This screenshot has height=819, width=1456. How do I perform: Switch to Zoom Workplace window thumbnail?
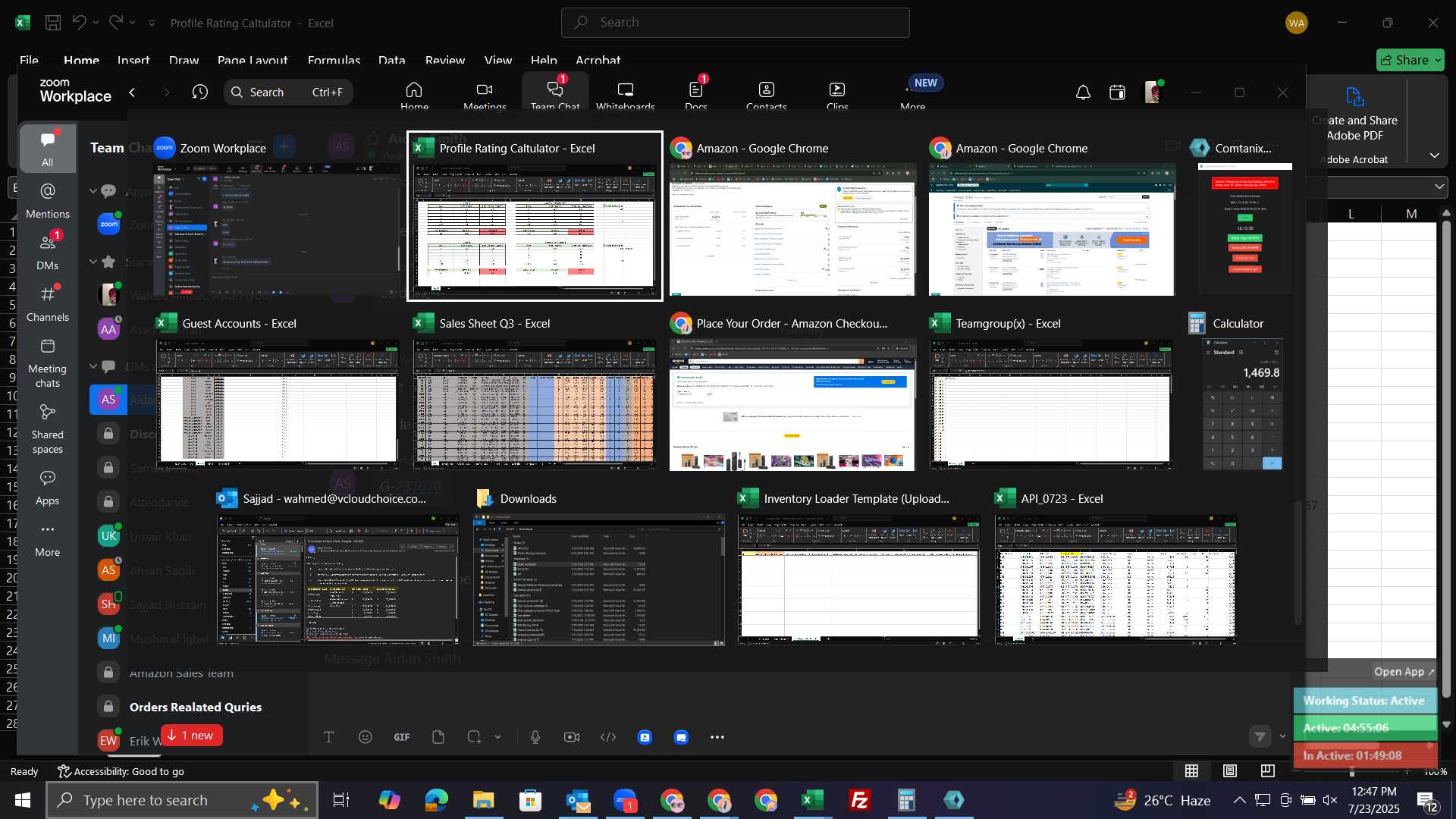point(278,215)
